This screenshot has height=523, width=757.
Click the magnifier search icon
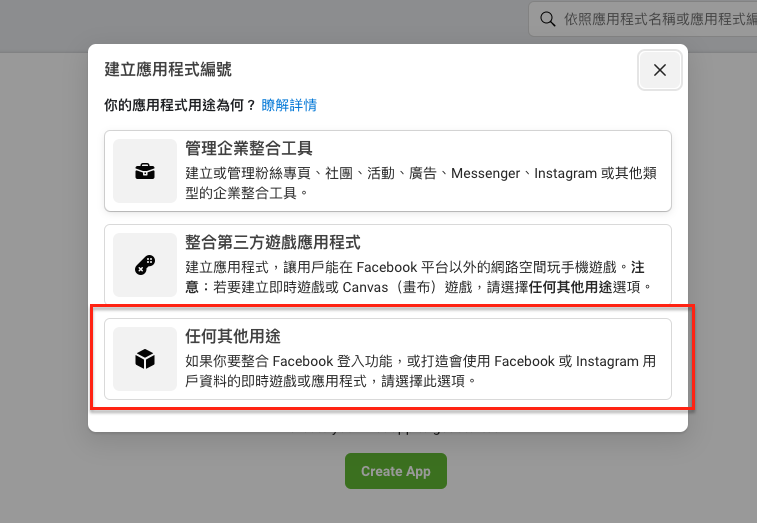tap(547, 19)
